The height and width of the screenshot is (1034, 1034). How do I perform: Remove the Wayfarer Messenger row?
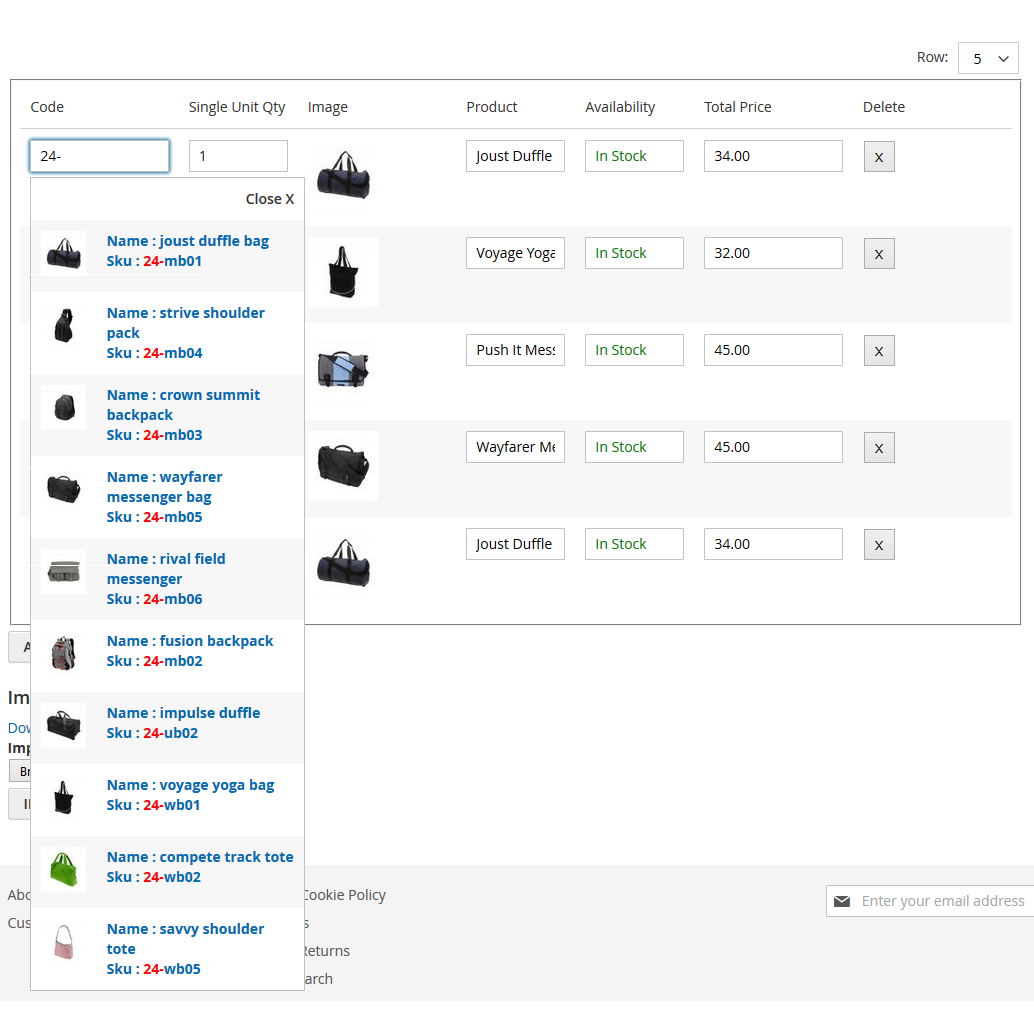tap(879, 448)
